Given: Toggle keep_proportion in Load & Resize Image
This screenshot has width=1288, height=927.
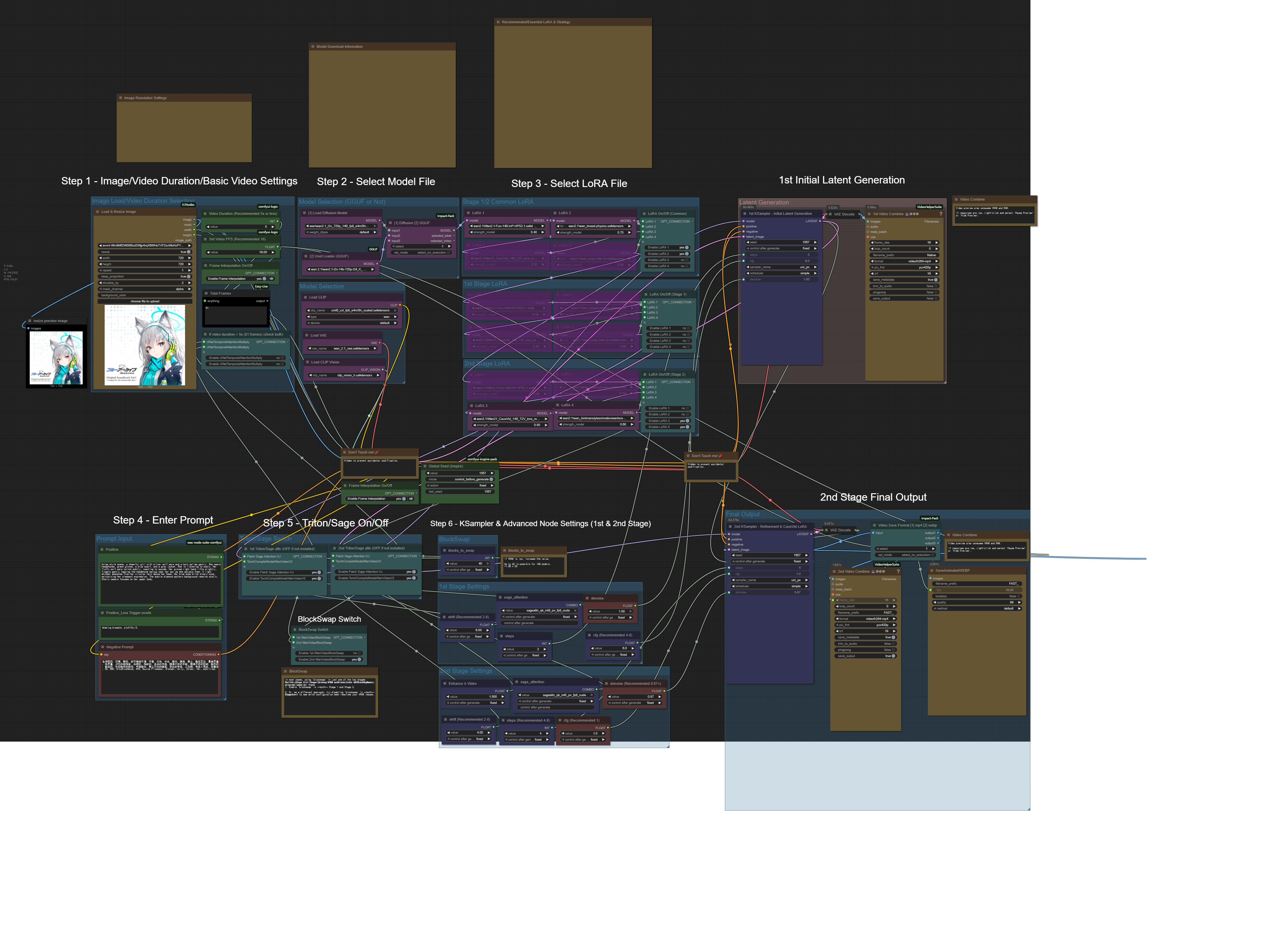Looking at the screenshot, I should point(189,276).
